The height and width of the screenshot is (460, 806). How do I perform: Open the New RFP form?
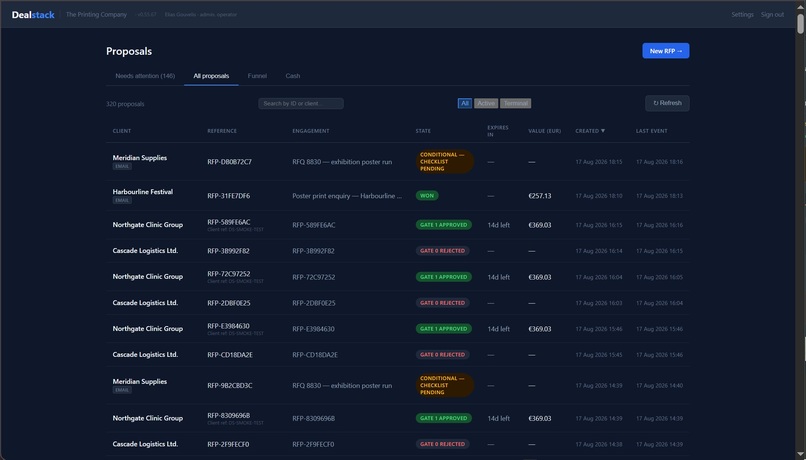[666, 51]
